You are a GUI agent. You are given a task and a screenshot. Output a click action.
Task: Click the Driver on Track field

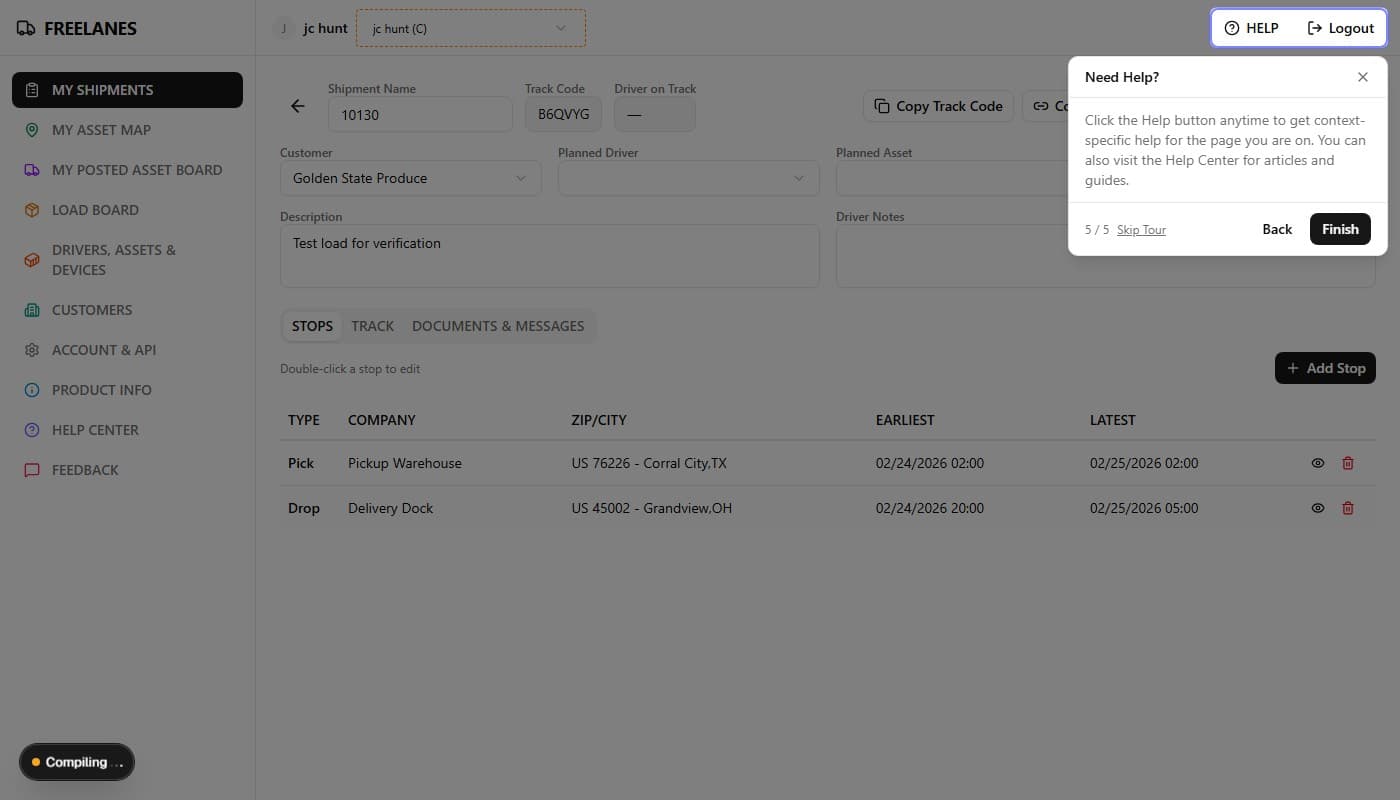(655, 115)
